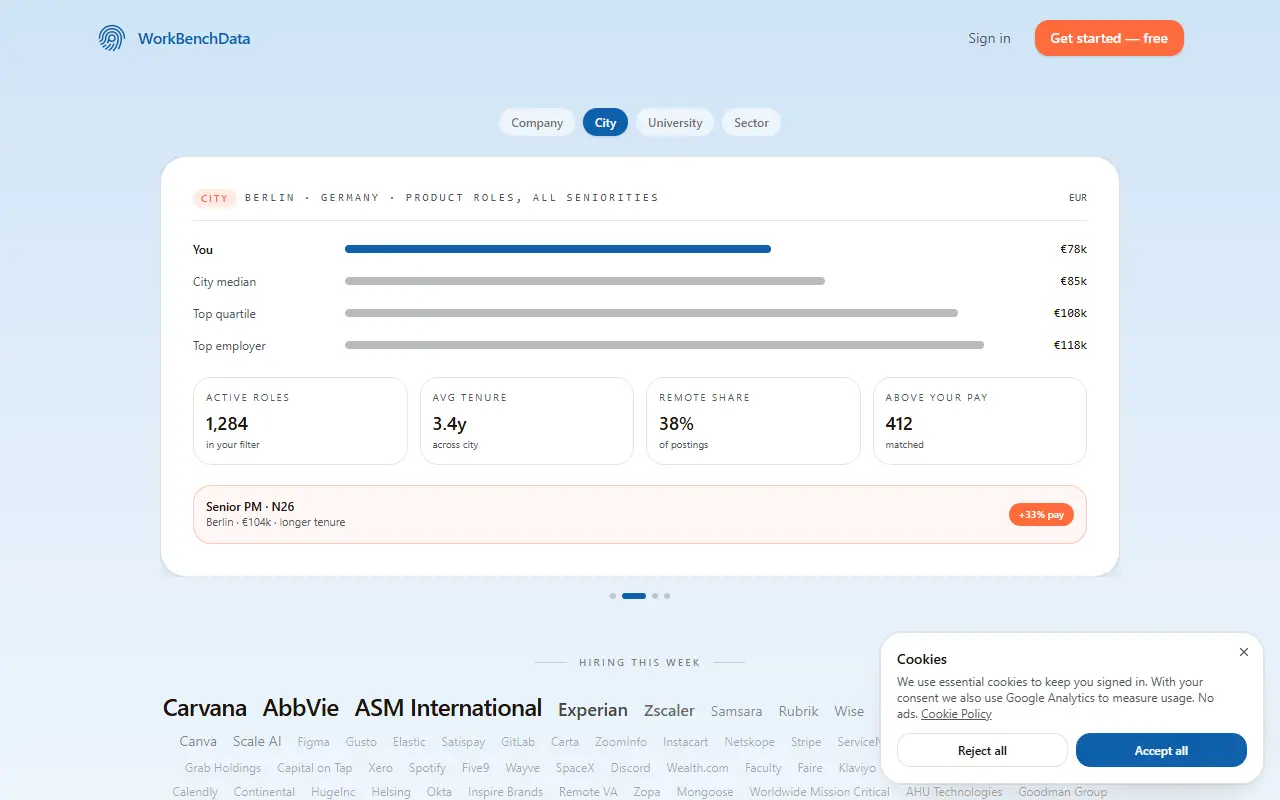
Task: Open the Cookie Policy link
Action: click(x=956, y=714)
